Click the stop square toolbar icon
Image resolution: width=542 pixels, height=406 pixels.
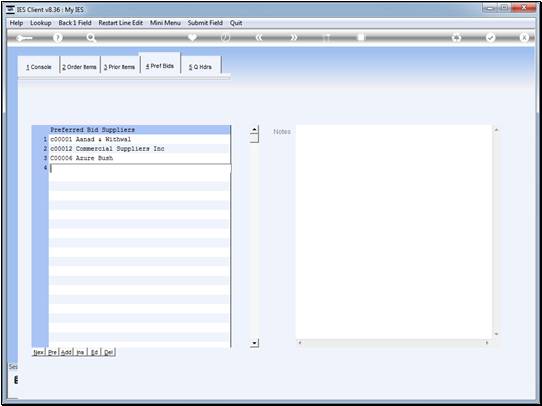click(361, 37)
